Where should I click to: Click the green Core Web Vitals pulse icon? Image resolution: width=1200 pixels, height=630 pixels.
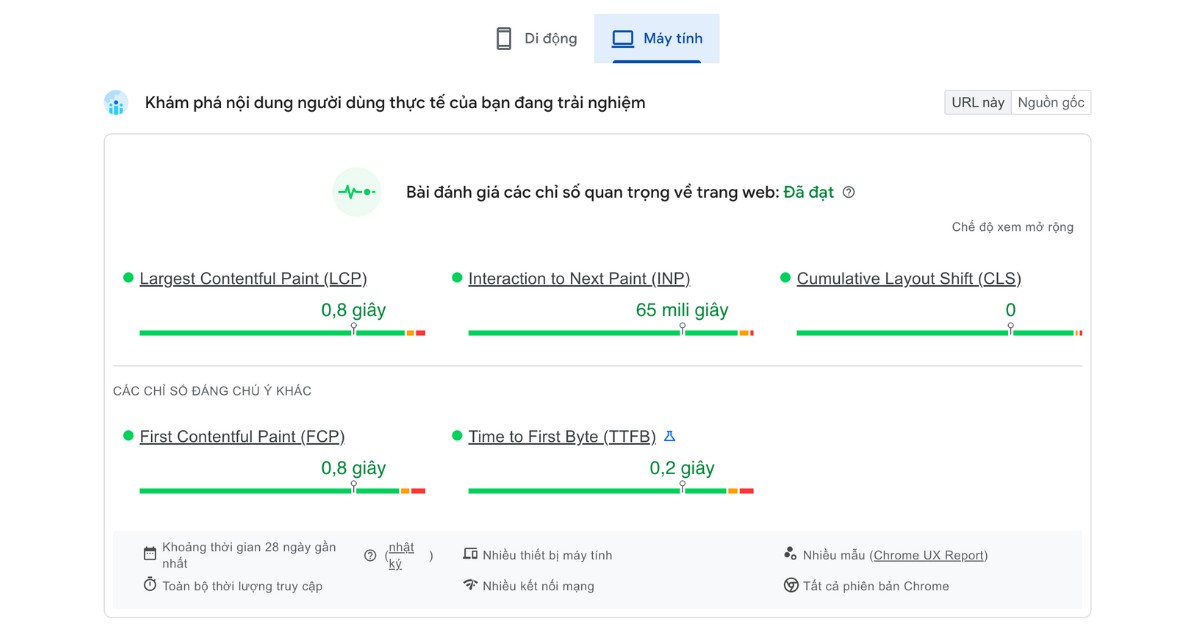[x=357, y=192]
